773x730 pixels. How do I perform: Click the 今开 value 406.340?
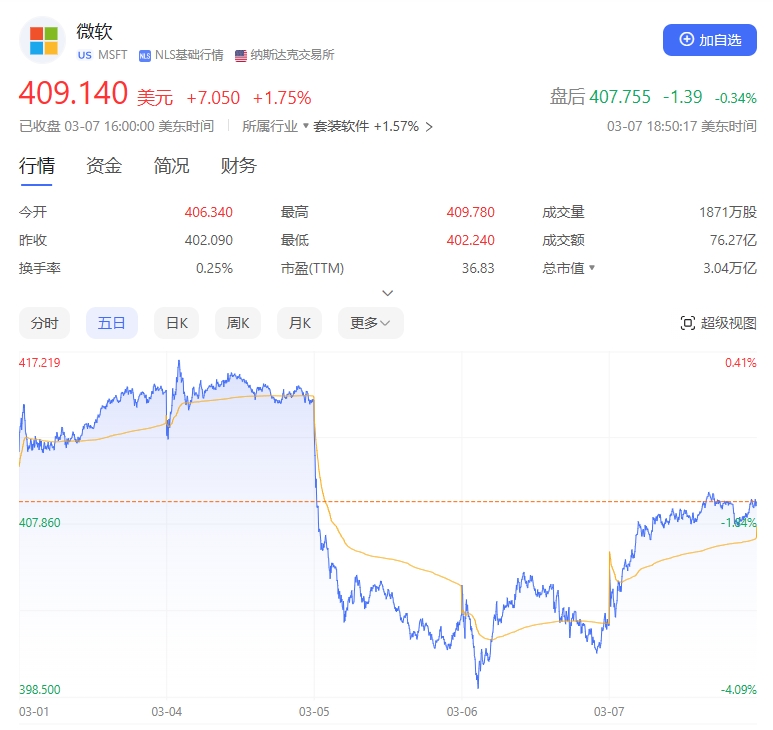208,212
